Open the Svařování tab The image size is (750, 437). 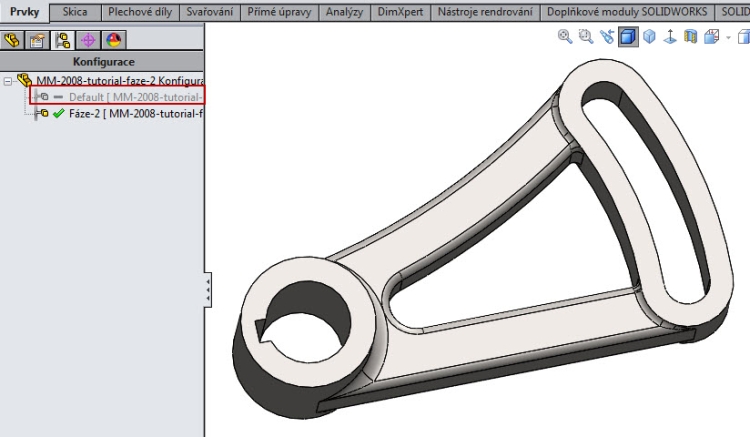pyautogui.click(x=210, y=12)
